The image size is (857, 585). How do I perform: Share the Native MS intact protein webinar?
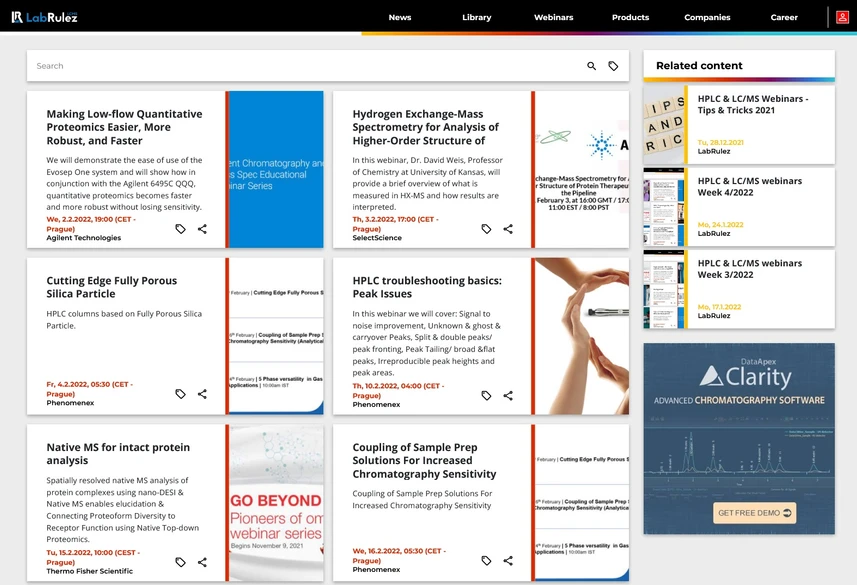[x=202, y=562]
